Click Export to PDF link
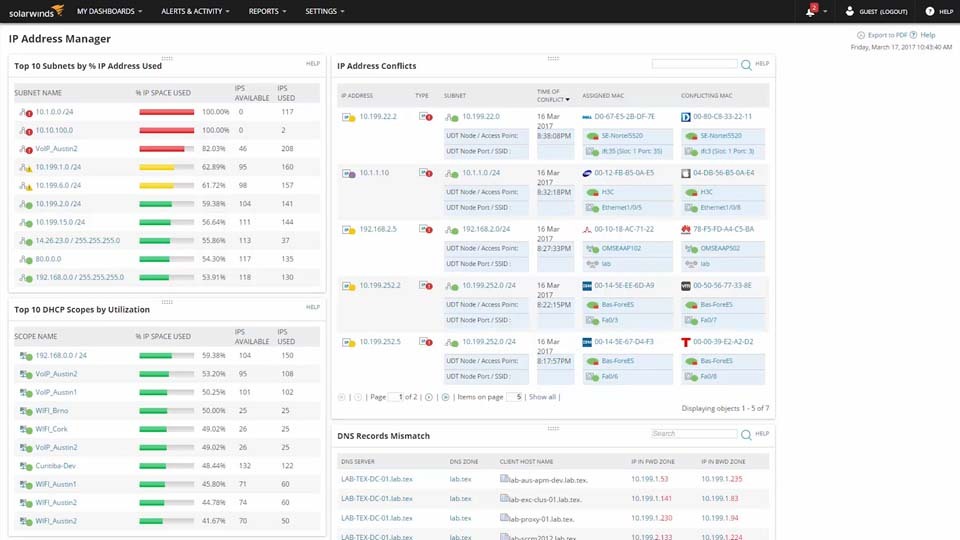The height and width of the screenshot is (540, 960). point(887,36)
